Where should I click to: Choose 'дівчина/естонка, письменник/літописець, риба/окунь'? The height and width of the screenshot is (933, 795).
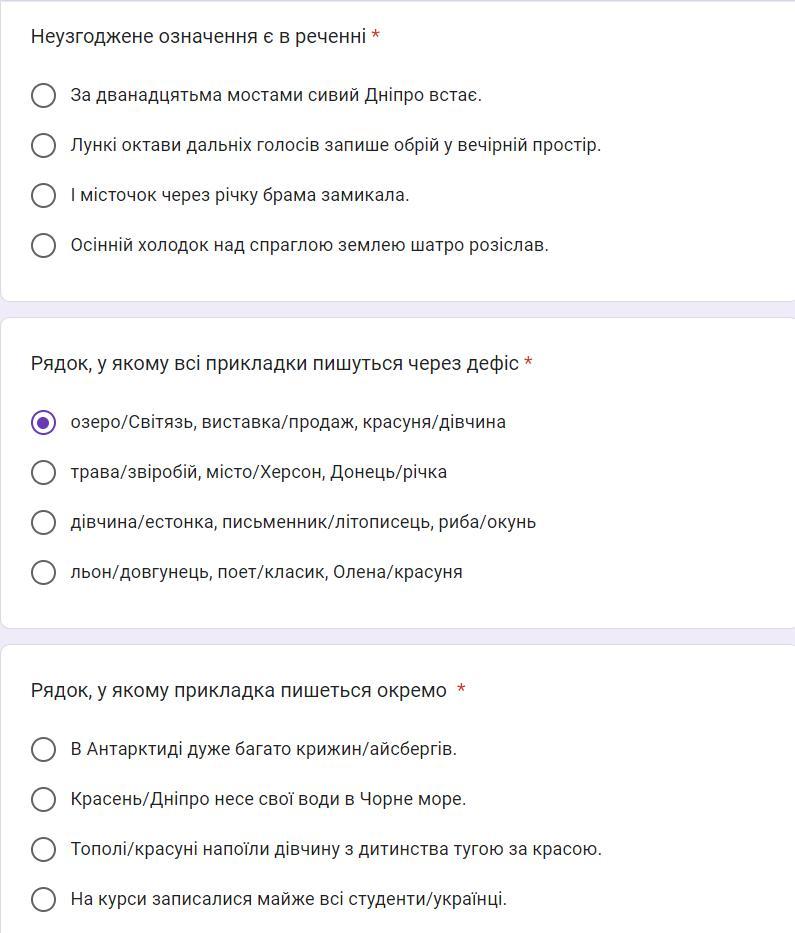[43, 522]
